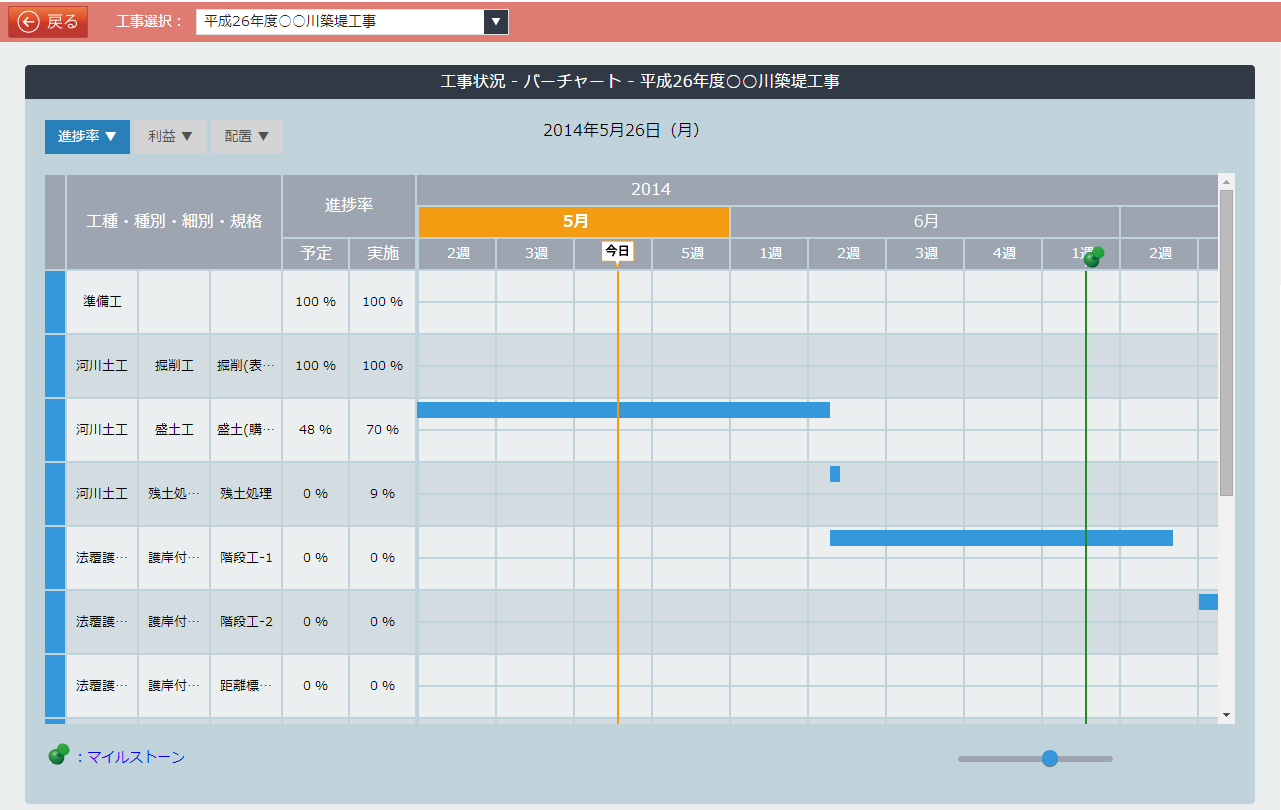Click the 工種・種別・細別・規格 header
The height and width of the screenshot is (810, 1281).
pyautogui.click(x=174, y=221)
